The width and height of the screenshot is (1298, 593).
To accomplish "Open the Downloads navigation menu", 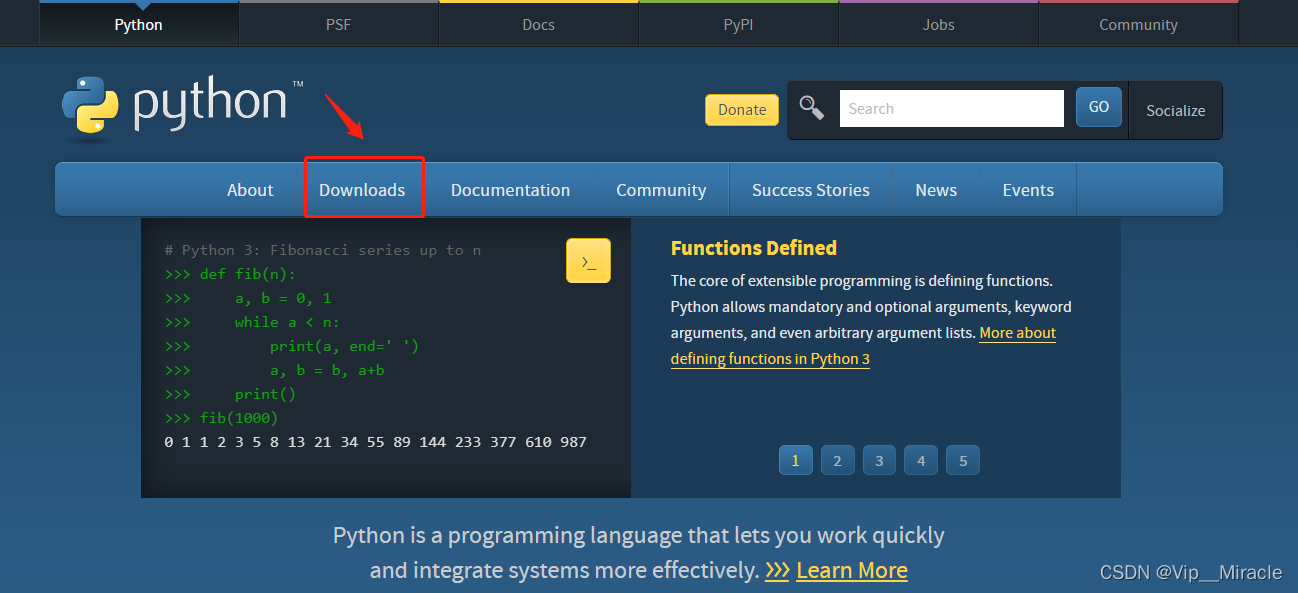I will pyautogui.click(x=362, y=190).
